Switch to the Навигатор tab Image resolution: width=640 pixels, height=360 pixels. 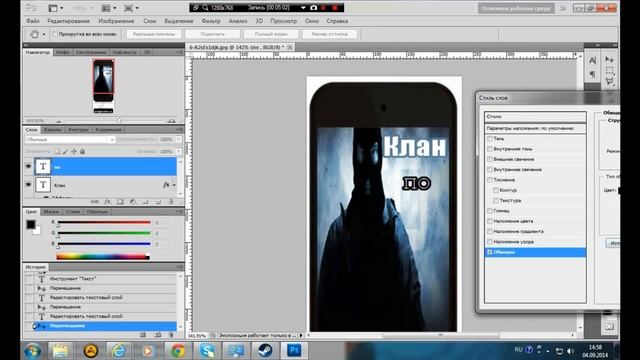38,52
